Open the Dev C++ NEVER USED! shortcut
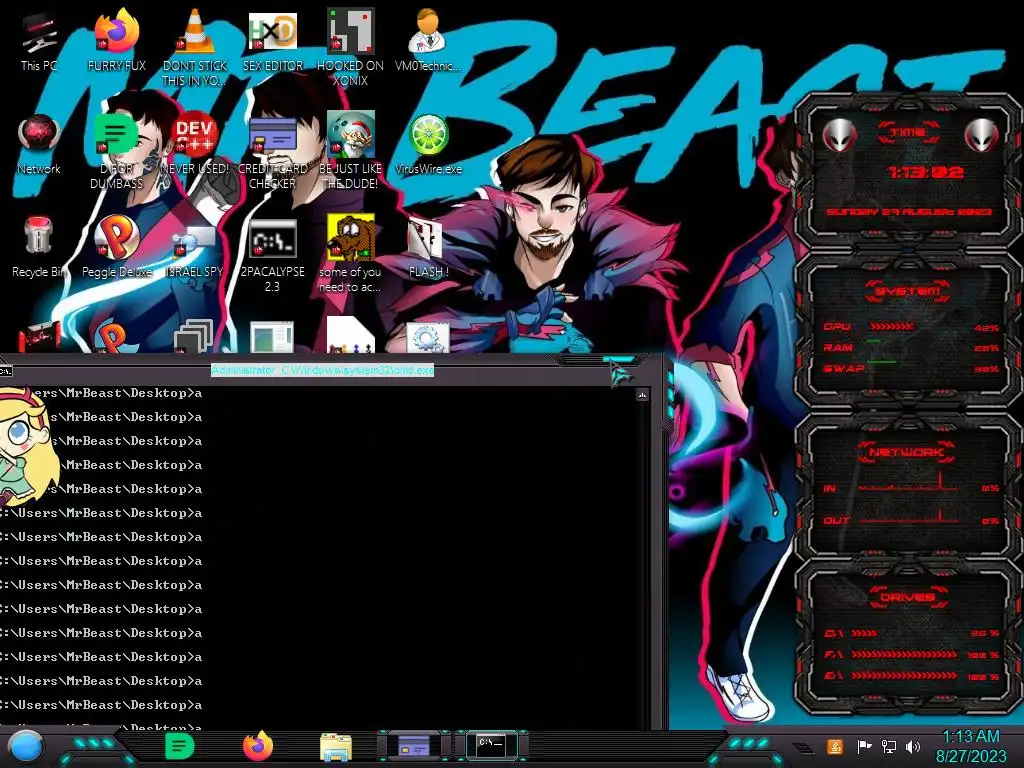The height and width of the screenshot is (768, 1024). click(x=195, y=144)
